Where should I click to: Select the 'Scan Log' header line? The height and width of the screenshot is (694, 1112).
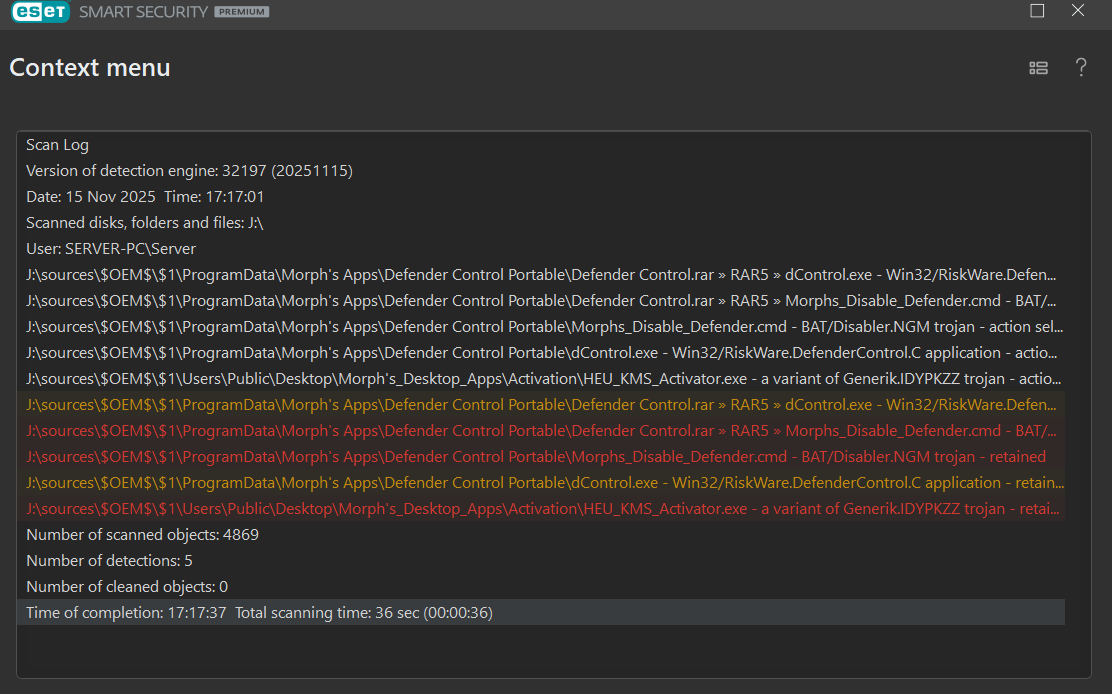pyautogui.click(x=57, y=145)
